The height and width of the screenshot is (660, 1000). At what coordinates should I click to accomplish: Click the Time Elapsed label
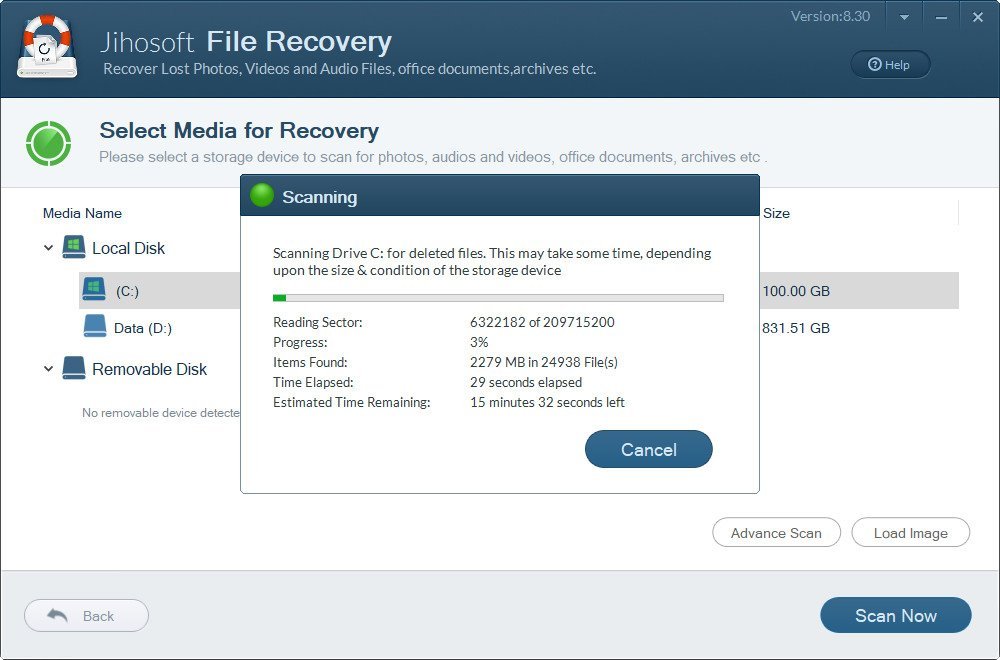click(x=313, y=383)
